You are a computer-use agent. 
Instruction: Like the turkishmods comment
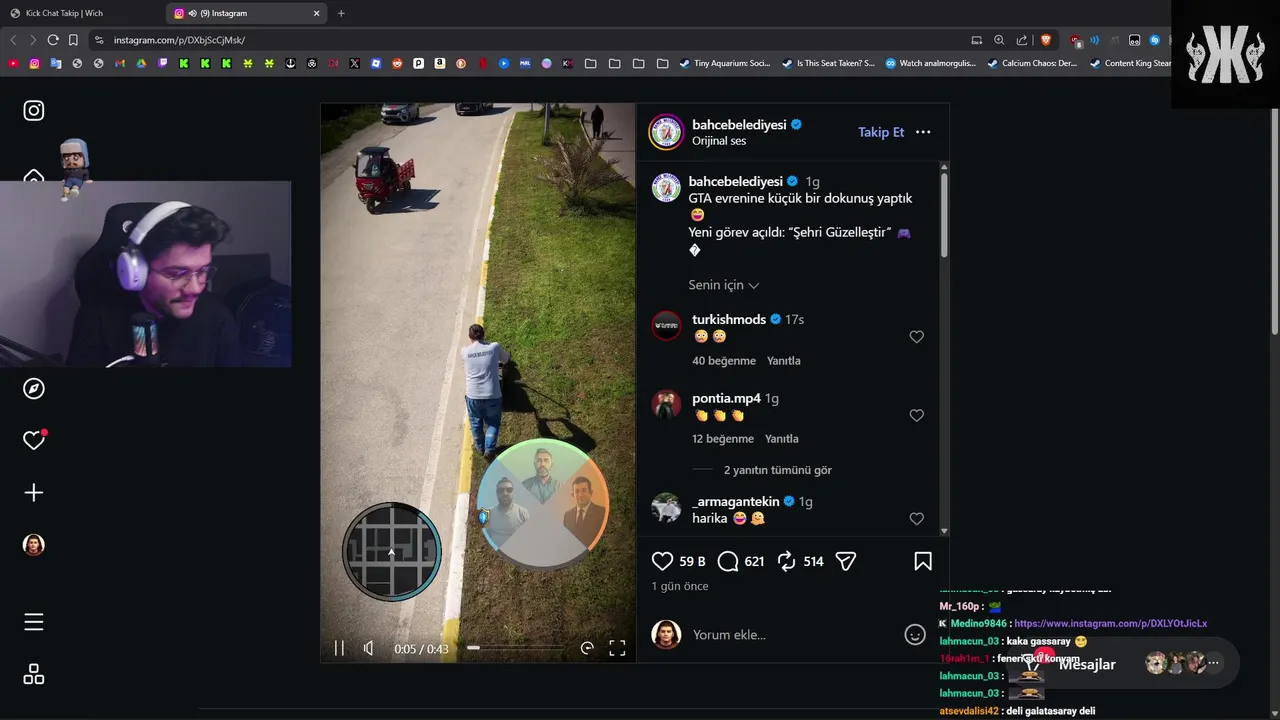(916, 337)
